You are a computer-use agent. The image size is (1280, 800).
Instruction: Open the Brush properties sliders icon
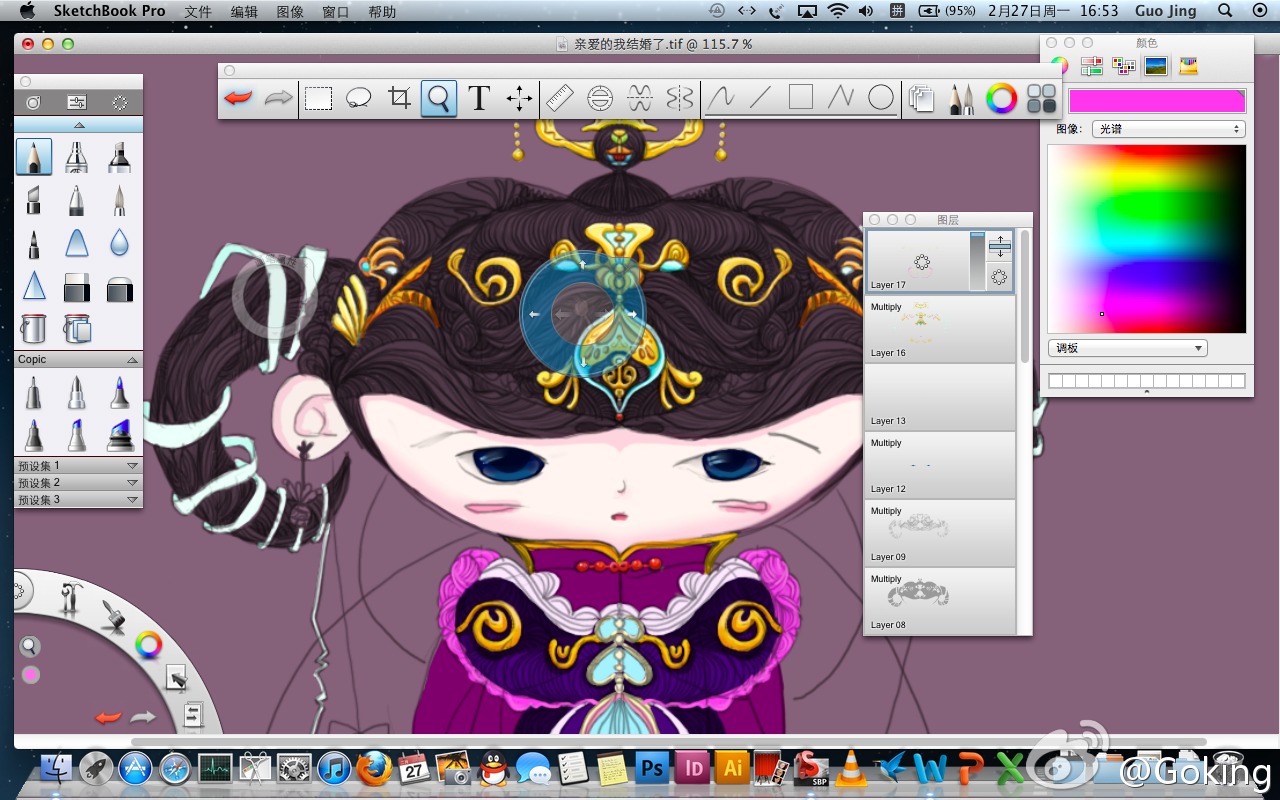77,102
